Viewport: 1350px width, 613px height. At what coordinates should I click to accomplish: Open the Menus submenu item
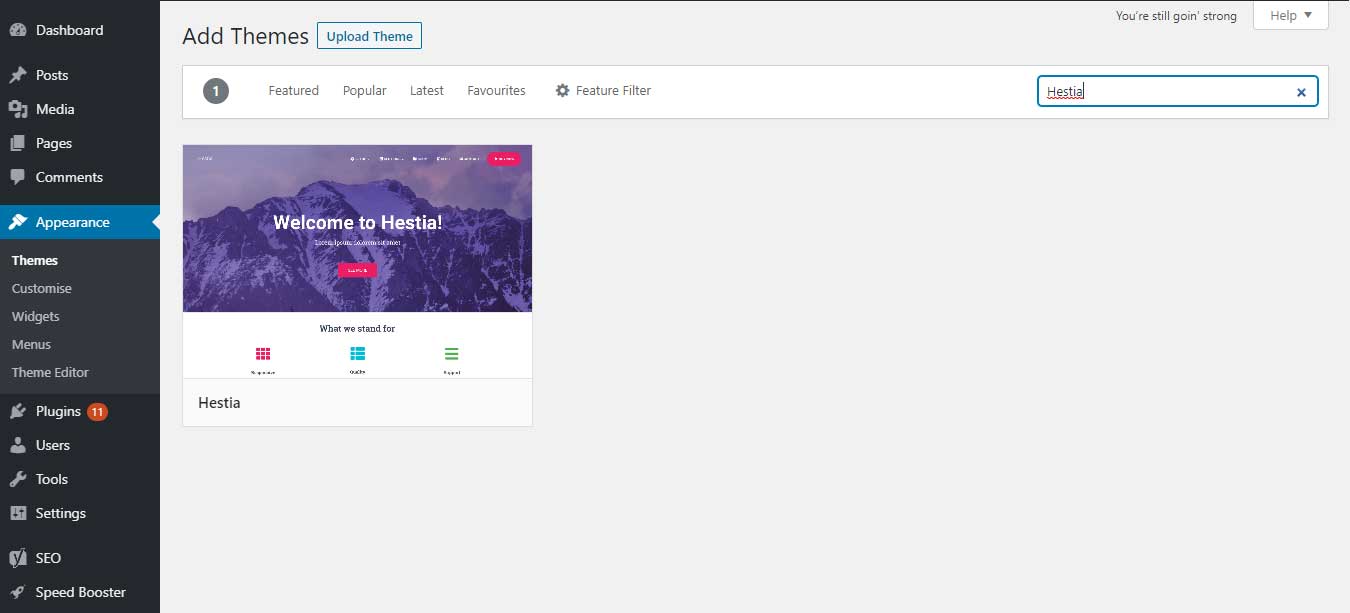31,344
